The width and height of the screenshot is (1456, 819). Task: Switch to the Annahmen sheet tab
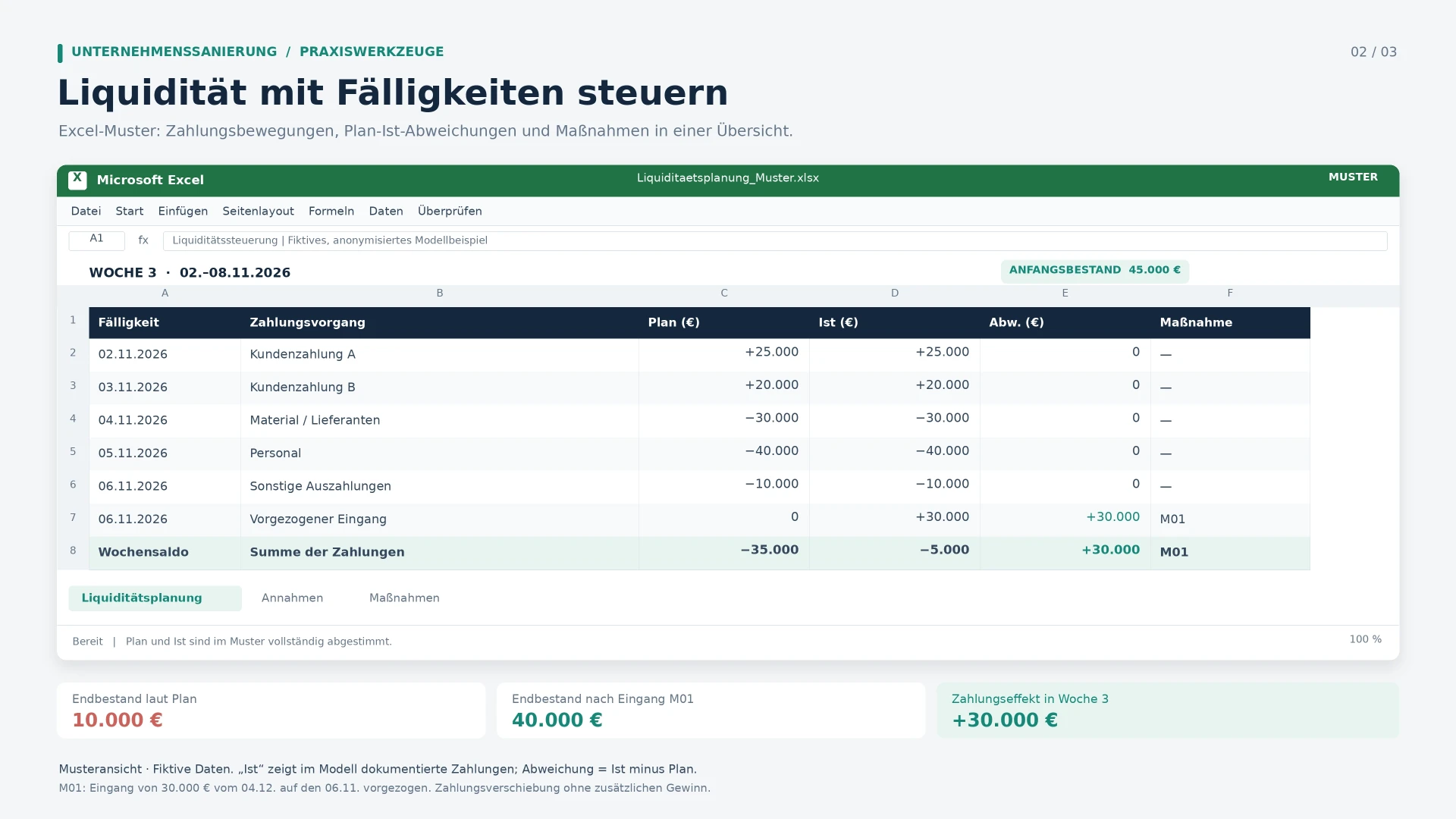[292, 598]
